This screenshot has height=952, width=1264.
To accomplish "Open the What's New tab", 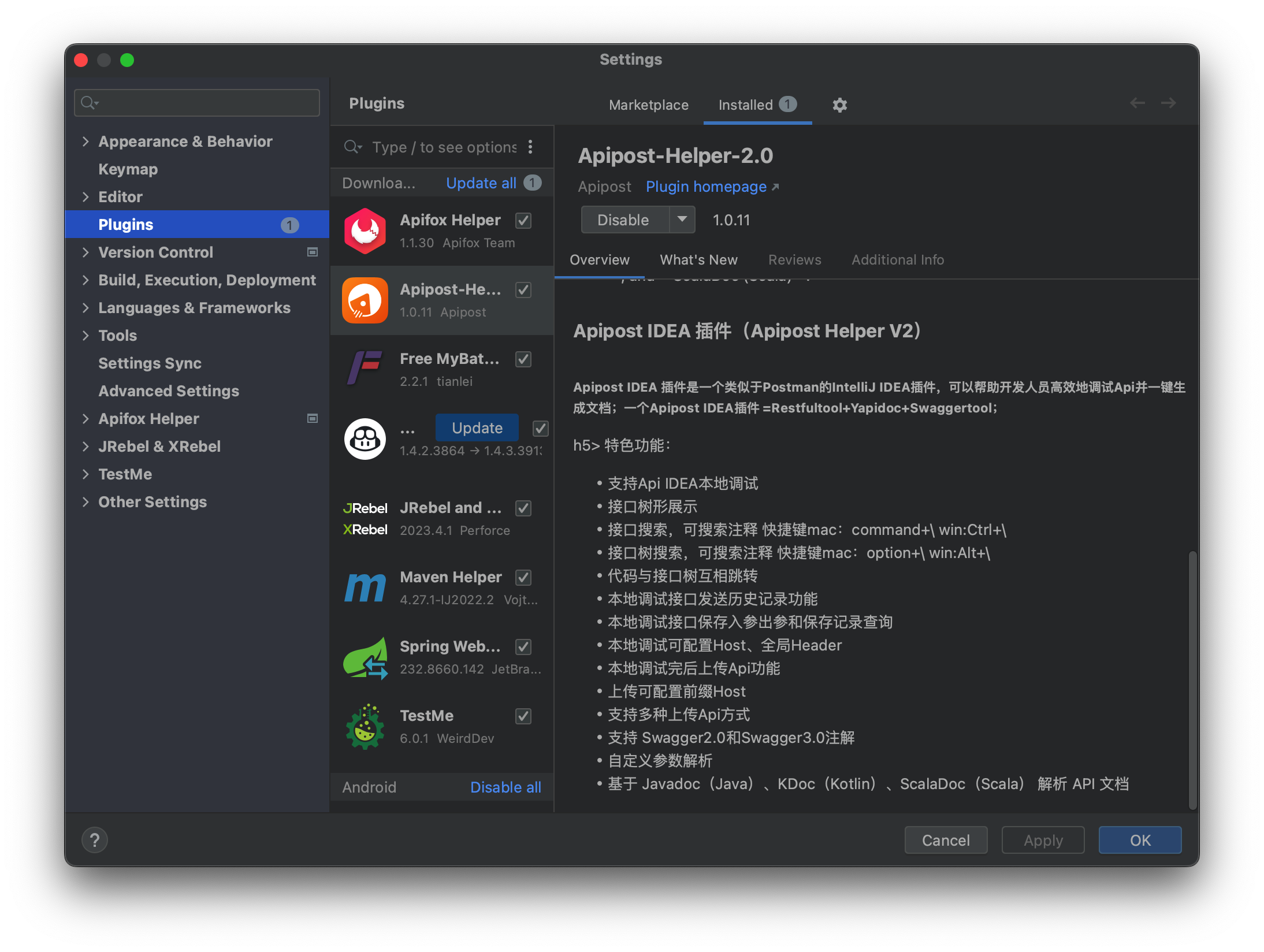I will point(698,260).
